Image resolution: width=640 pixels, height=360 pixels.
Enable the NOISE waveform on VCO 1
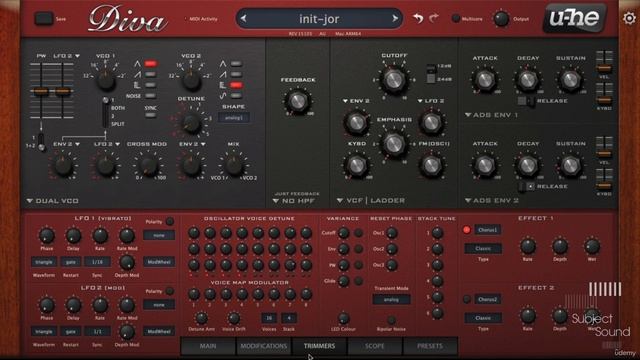[x=151, y=96]
